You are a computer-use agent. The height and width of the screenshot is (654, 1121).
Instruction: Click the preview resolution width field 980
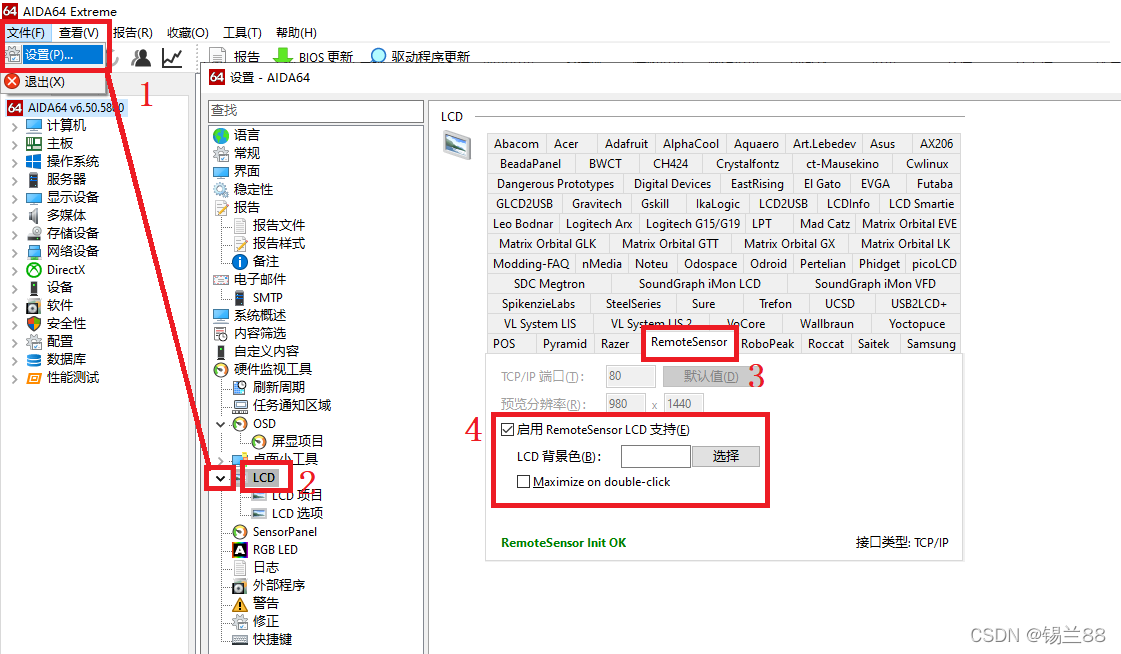(x=626, y=404)
